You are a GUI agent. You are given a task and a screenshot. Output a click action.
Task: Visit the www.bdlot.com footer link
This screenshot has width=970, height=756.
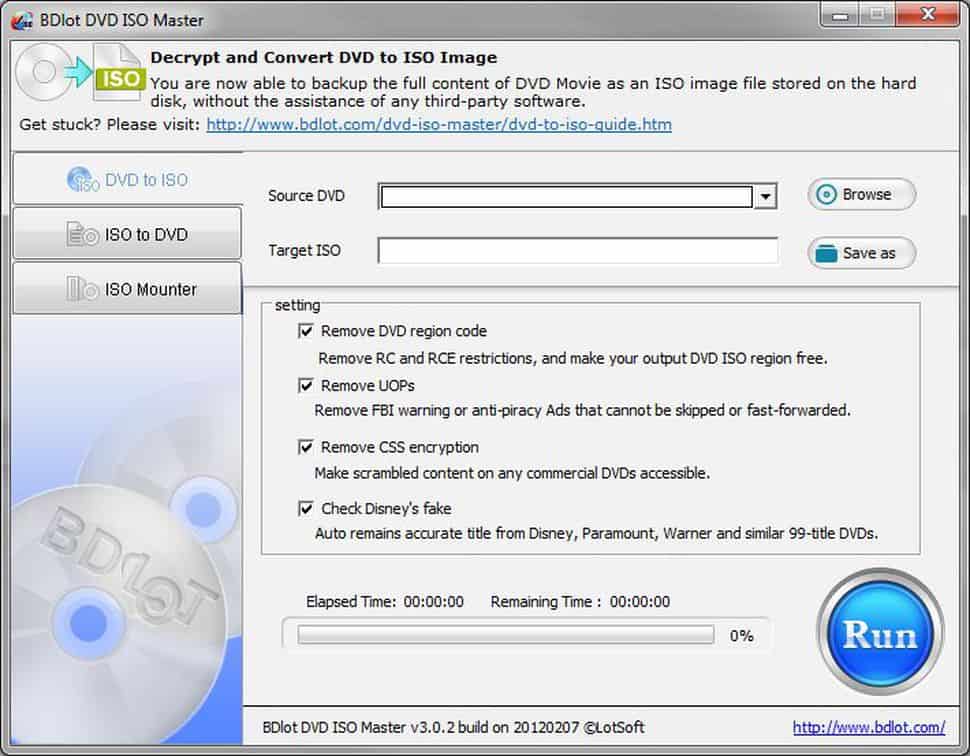pyautogui.click(x=868, y=727)
